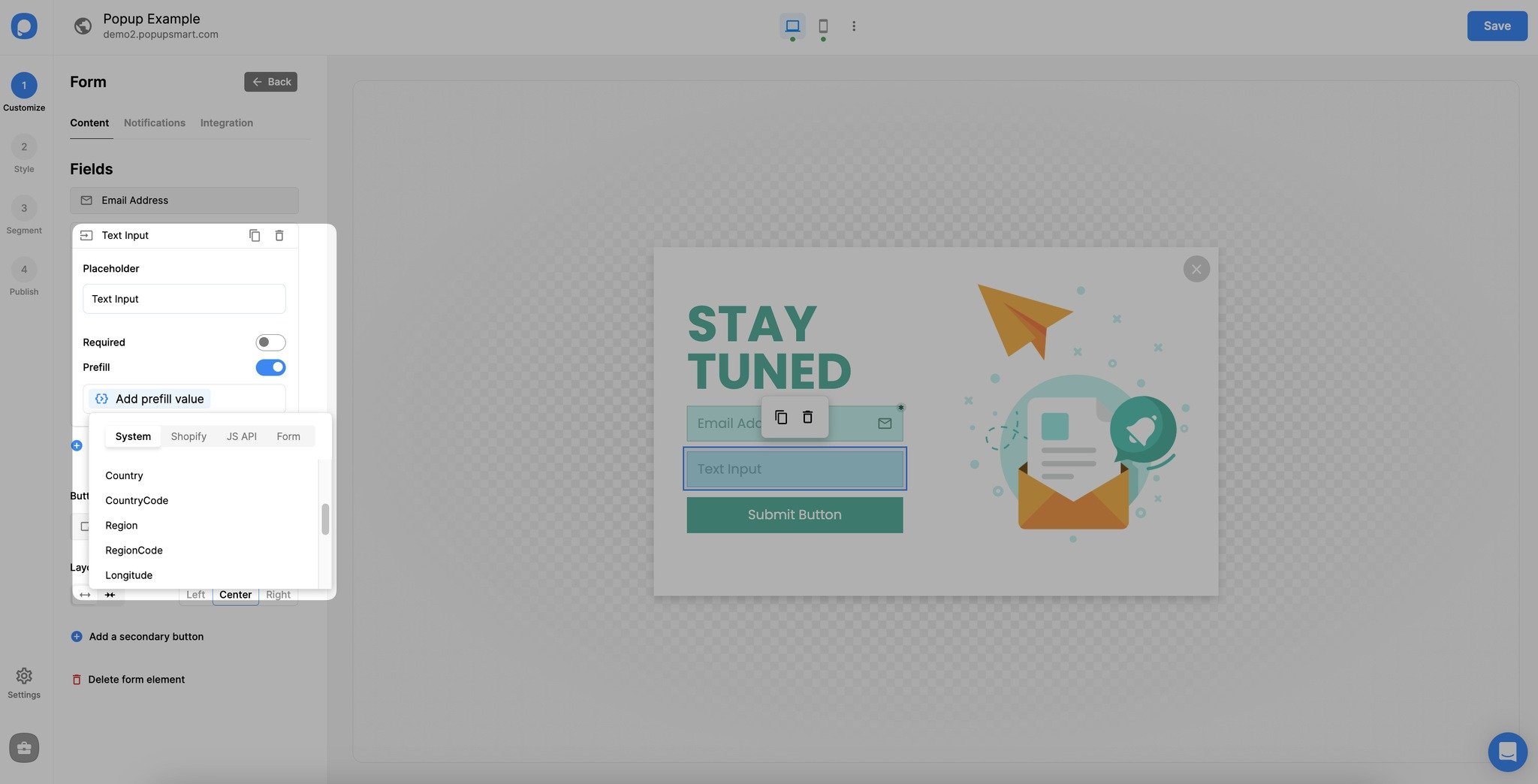Screen dimensions: 1538x784
Task: Click Delete form element link
Action: 137,680
